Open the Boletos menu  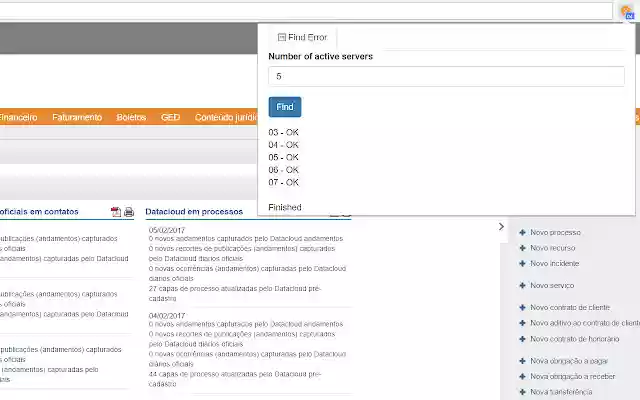point(131,118)
